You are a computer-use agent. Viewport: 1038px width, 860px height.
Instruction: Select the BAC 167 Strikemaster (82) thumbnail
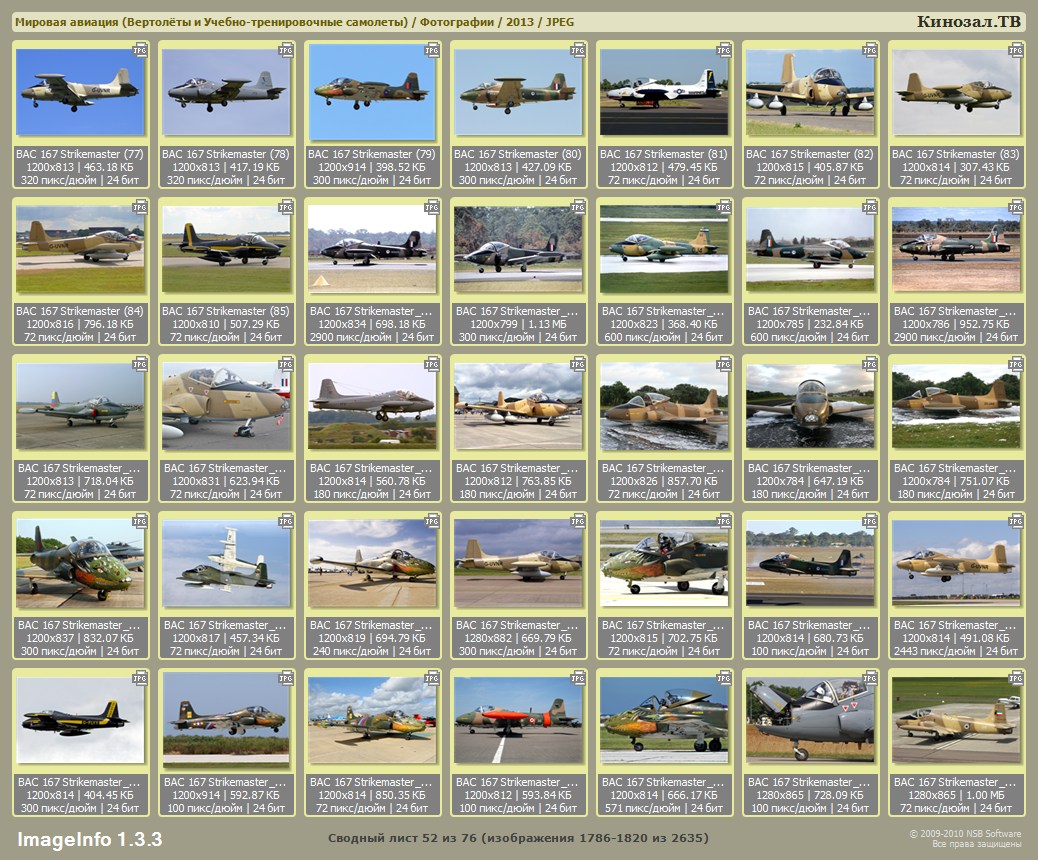810,93
